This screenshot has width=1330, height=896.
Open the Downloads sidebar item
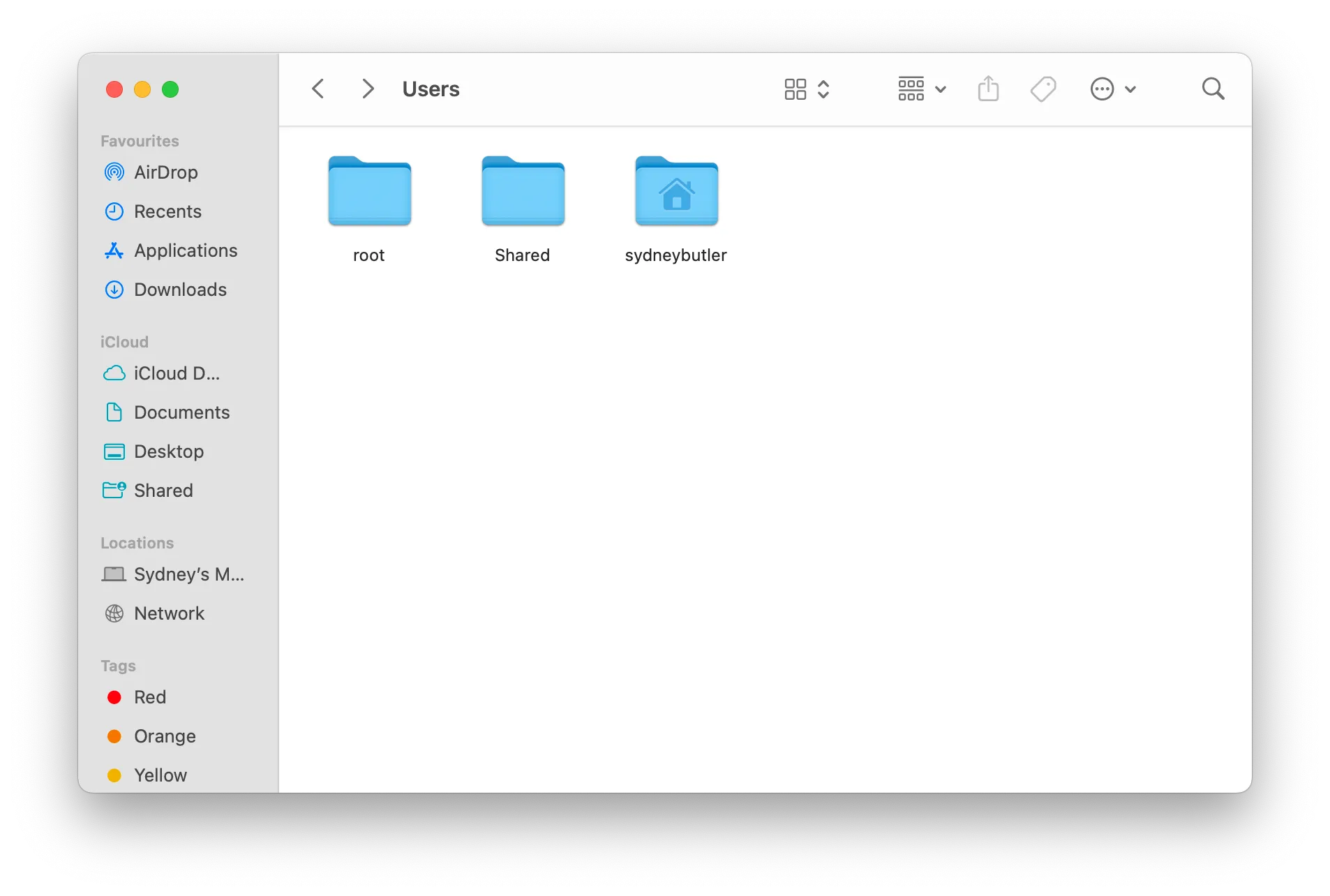pos(179,289)
